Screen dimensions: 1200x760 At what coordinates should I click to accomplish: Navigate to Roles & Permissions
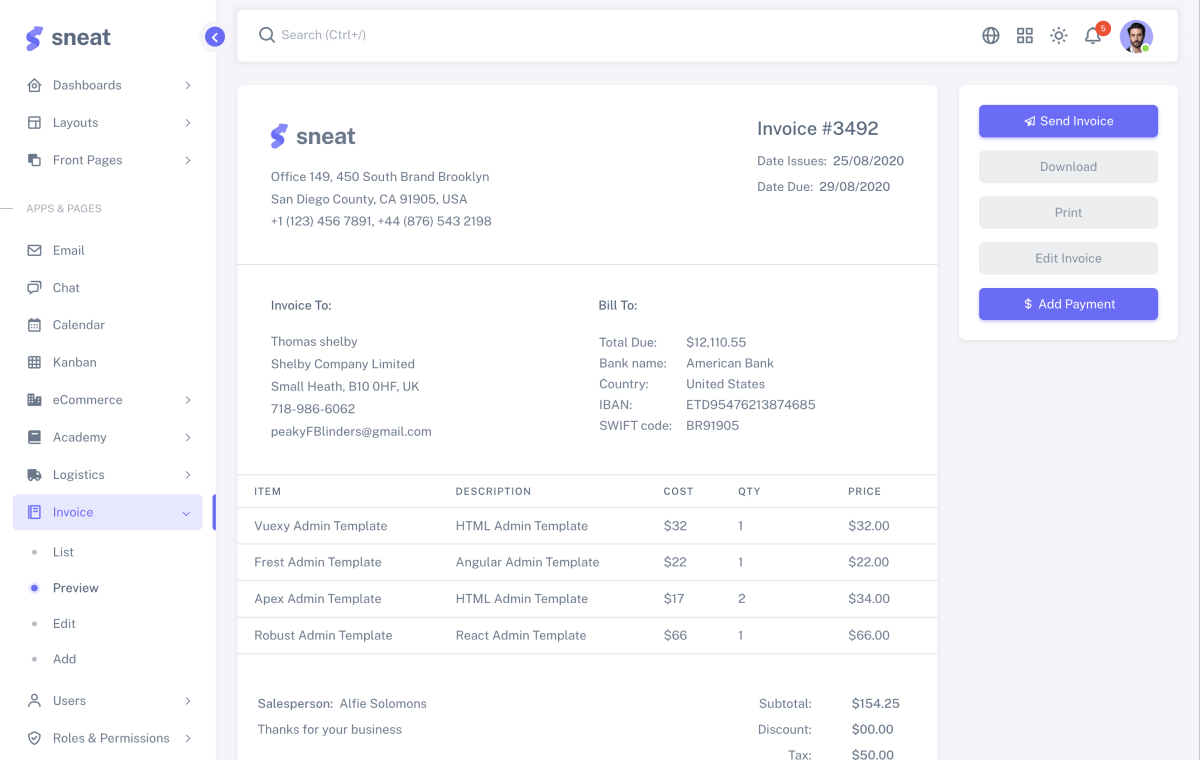pyautogui.click(x=112, y=738)
